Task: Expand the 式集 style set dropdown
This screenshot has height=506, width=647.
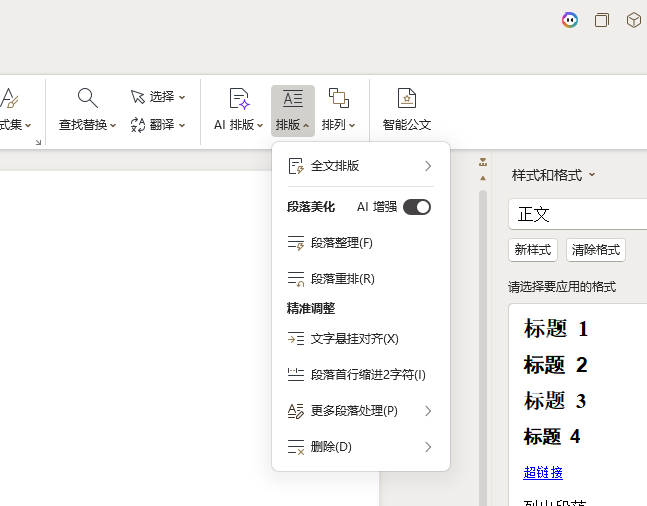Action: [x=28, y=125]
